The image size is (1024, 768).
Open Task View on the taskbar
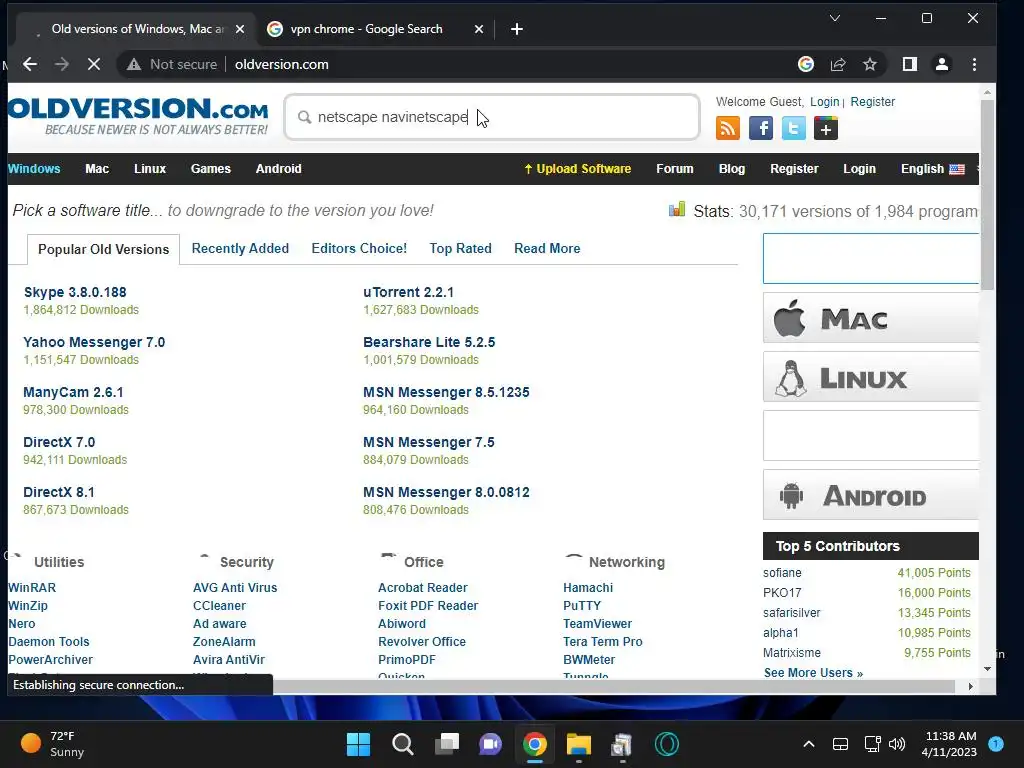tap(447, 744)
